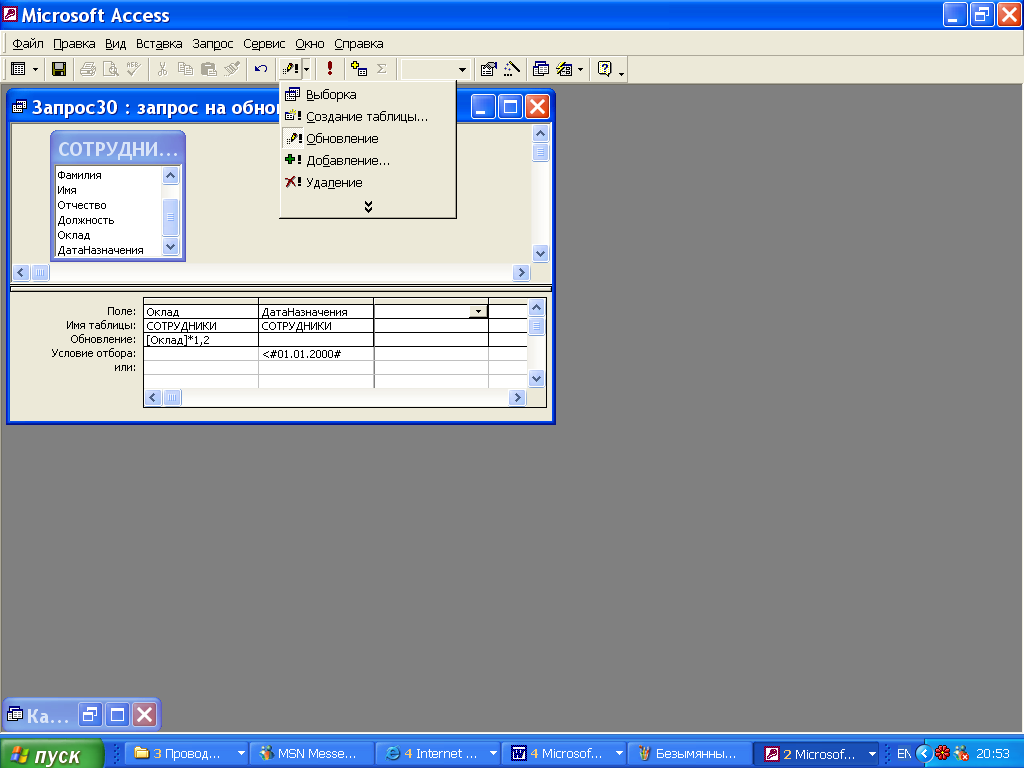This screenshot has height=768, width=1024.
Task: Choose Обновление query type
Action: click(368, 138)
